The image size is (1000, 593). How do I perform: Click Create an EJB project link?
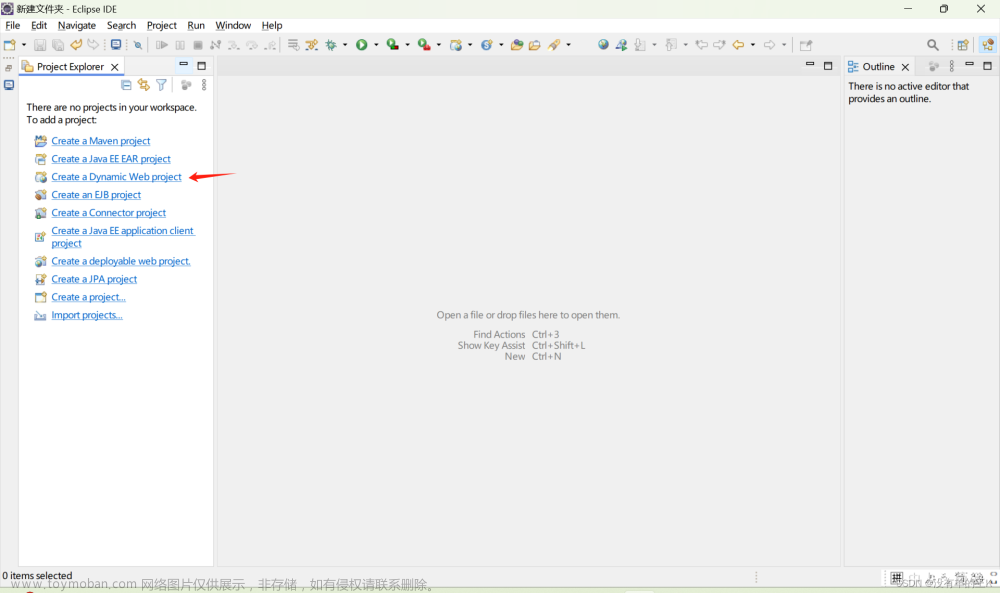point(96,194)
